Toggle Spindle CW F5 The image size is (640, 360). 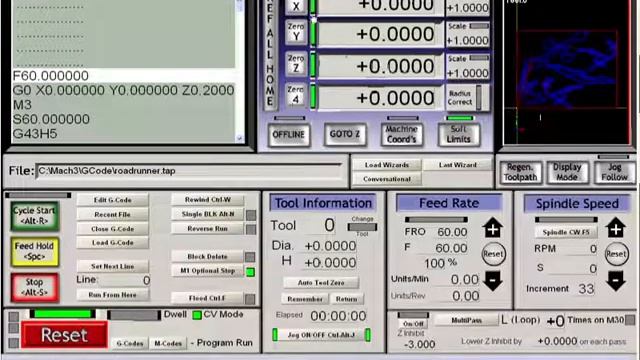[566, 232]
